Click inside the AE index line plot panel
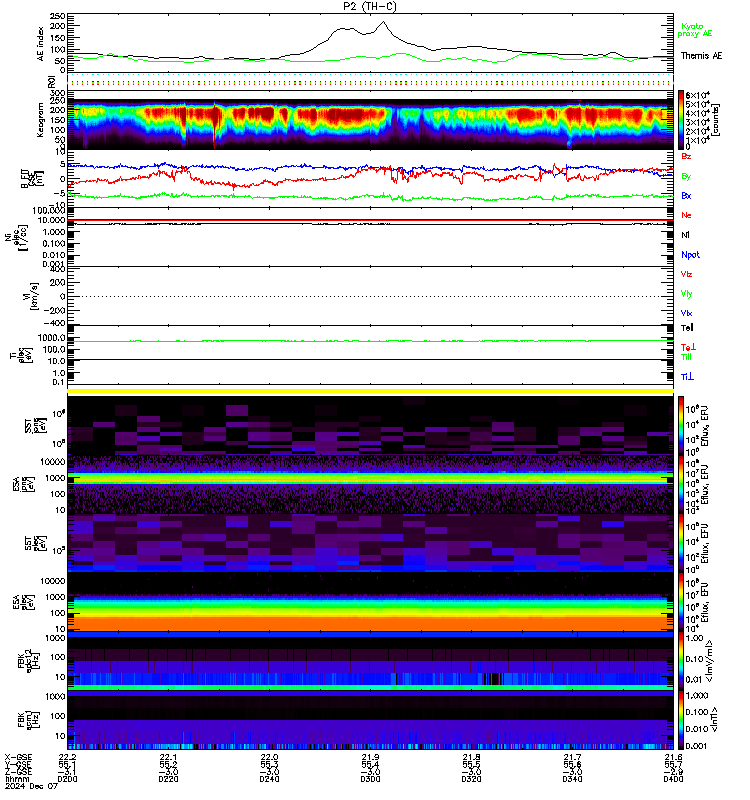This screenshot has height=800, width=750. tap(370, 43)
